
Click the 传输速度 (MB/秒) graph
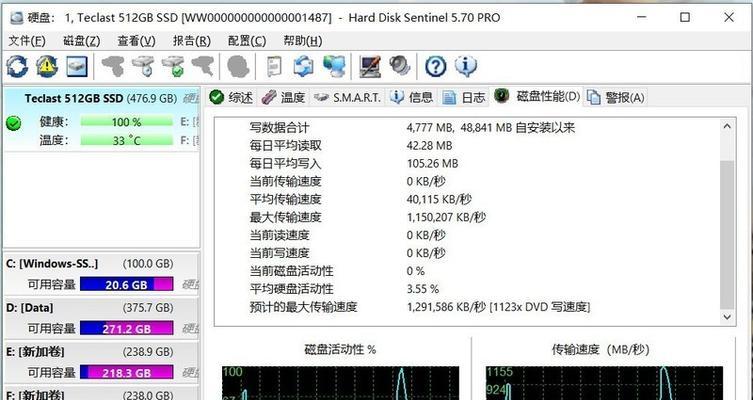[x=604, y=383]
